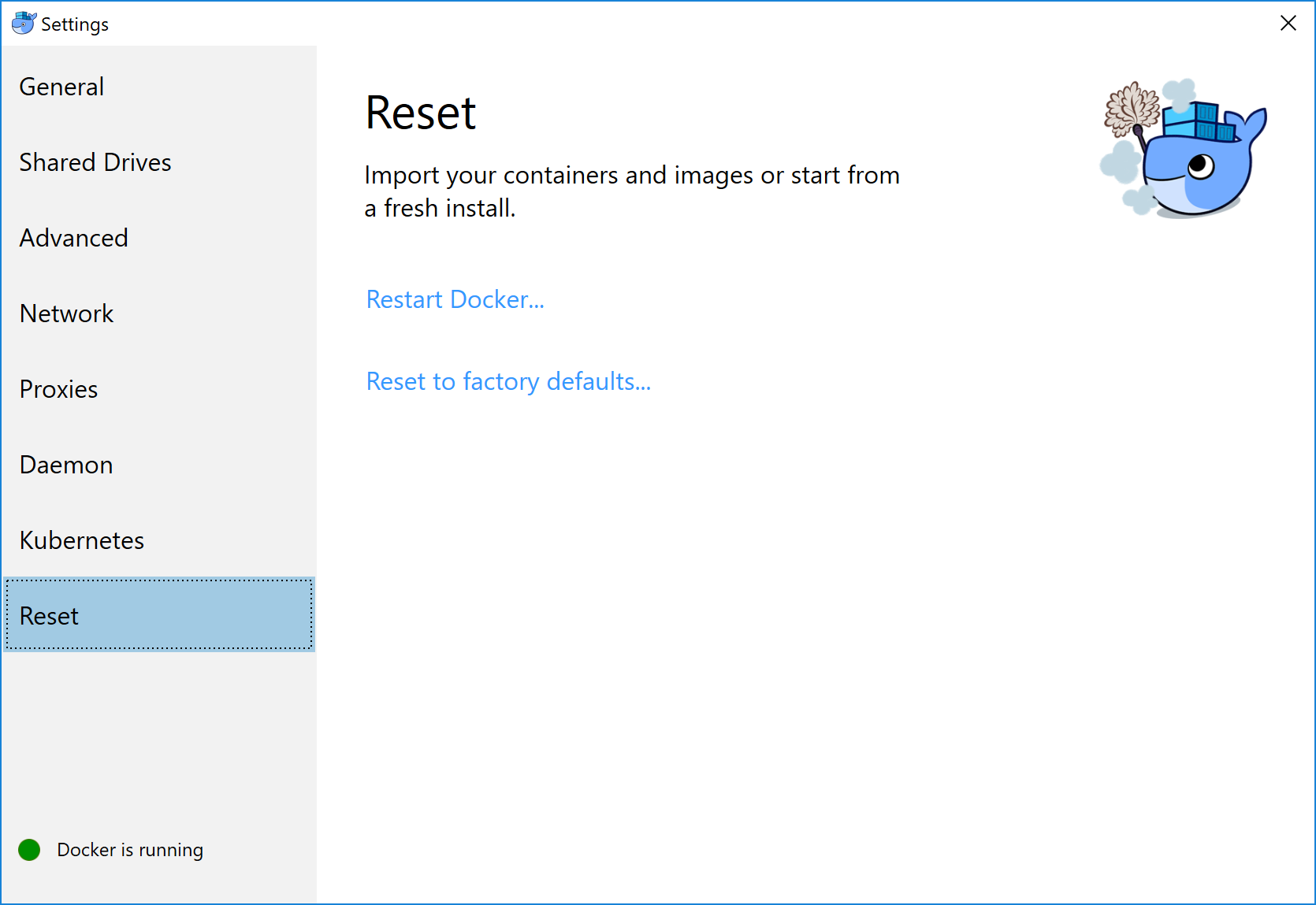This screenshot has height=905, width=1316.
Task: Click the highlighted Reset selection box
Action: [x=159, y=615]
